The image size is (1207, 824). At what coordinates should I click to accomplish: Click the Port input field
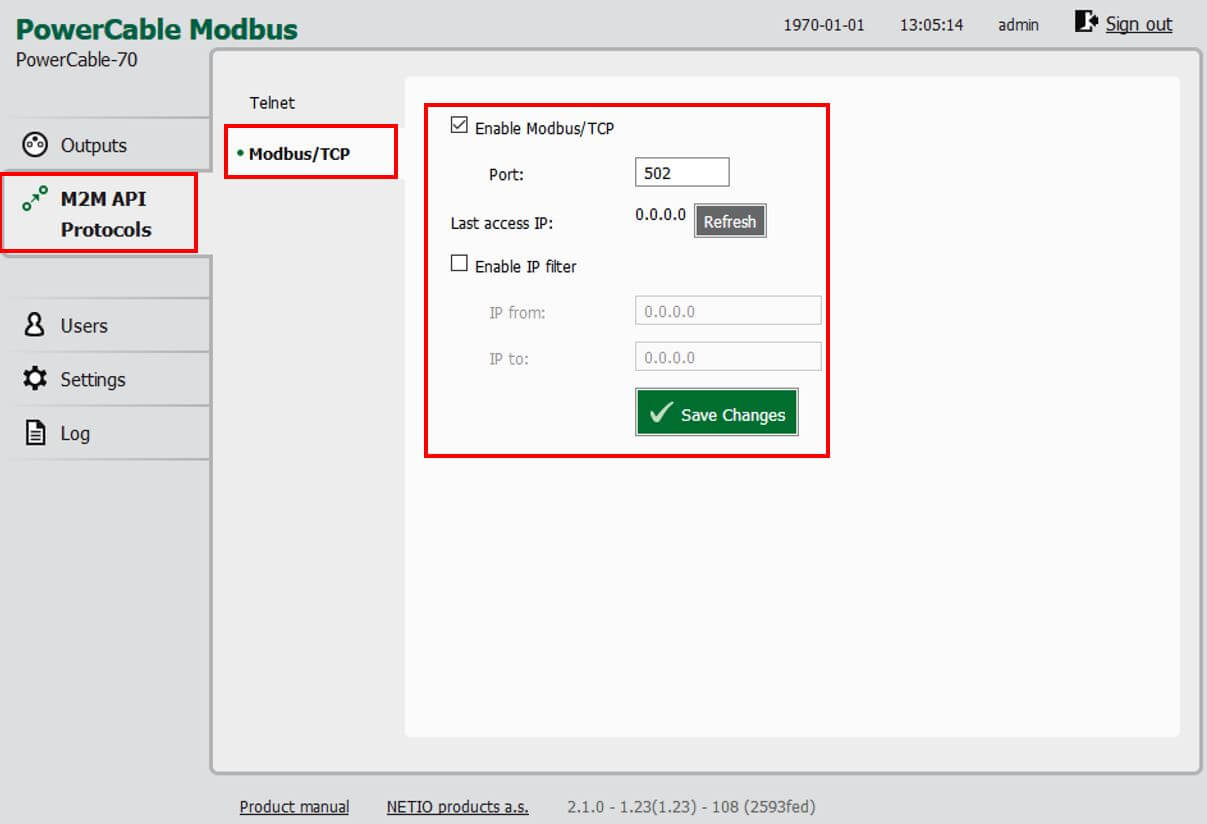click(682, 173)
